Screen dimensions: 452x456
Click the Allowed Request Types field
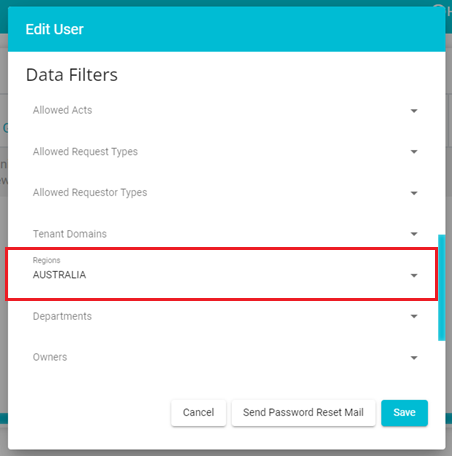pyautogui.click(x=225, y=152)
